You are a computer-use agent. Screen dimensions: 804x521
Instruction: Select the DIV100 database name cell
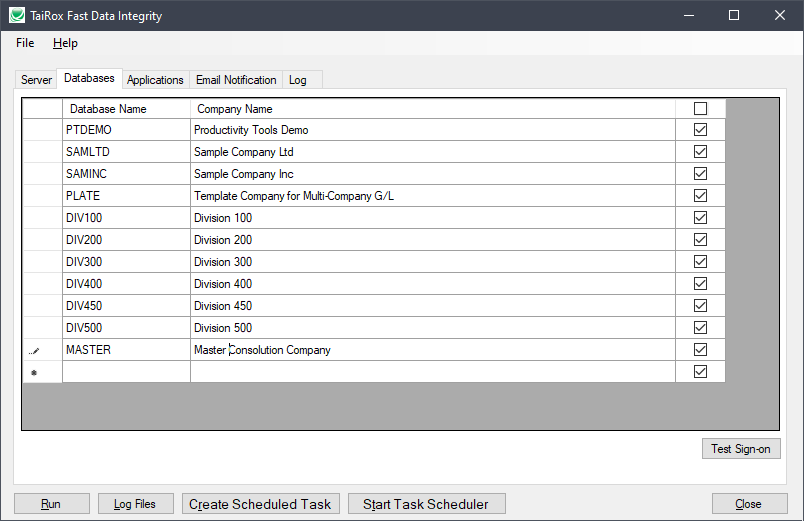(126, 218)
